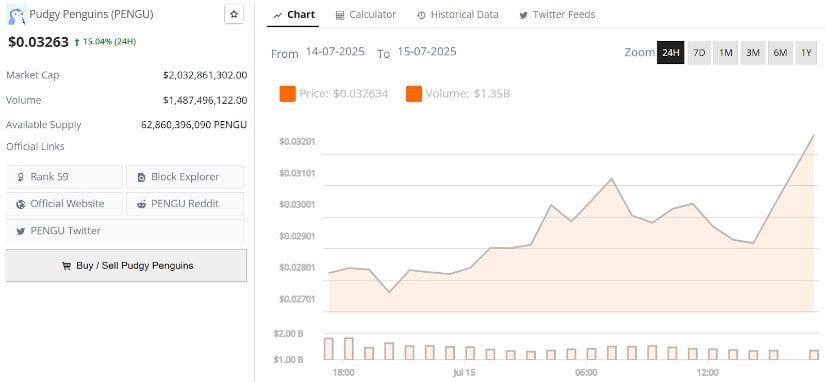
Task: Edit the From date 14-07-2025 field
Action: [335, 52]
